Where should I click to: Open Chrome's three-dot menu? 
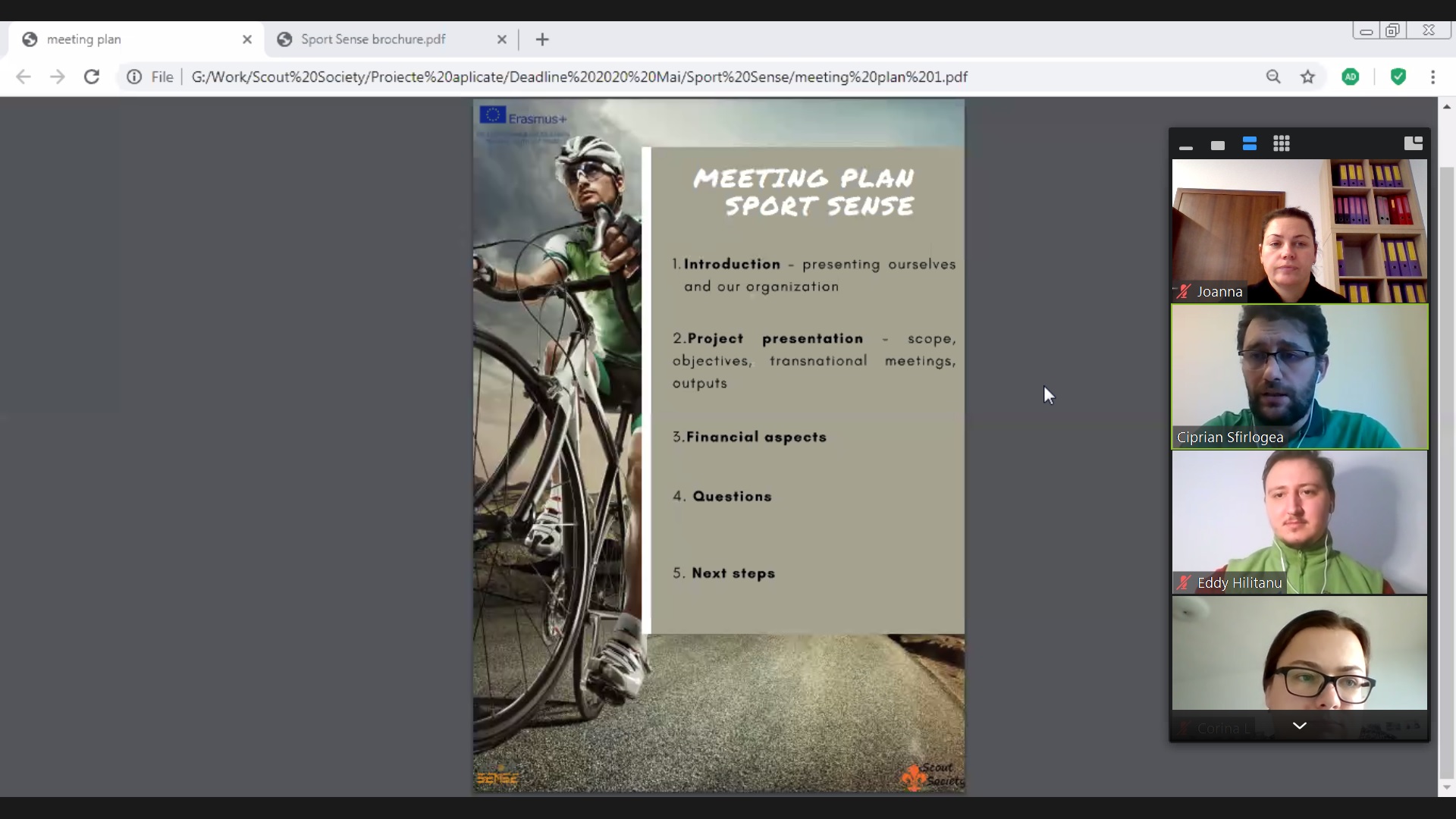click(1432, 77)
